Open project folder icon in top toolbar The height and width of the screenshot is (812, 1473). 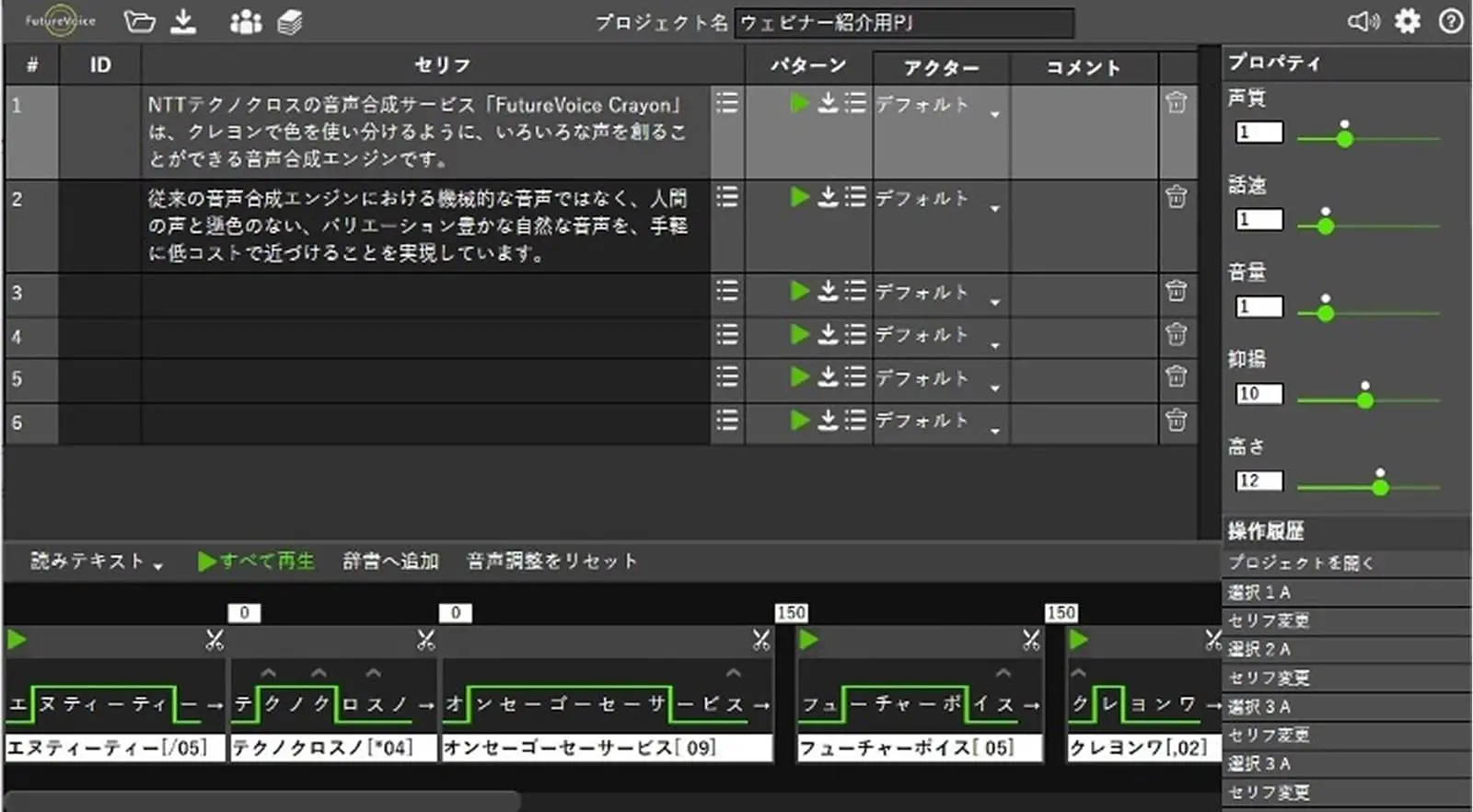[139, 21]
